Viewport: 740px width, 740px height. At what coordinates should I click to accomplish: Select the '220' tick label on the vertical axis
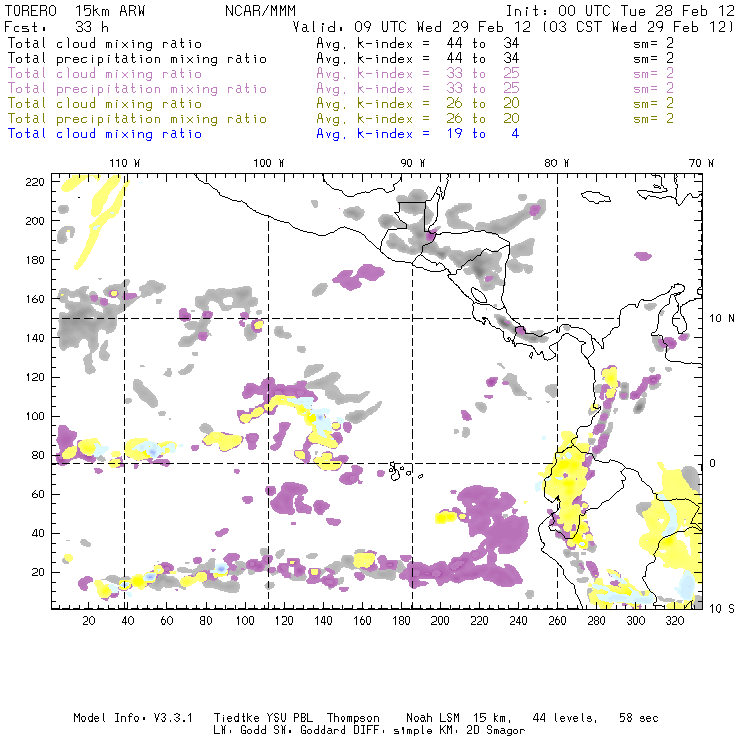pos(35,182)
